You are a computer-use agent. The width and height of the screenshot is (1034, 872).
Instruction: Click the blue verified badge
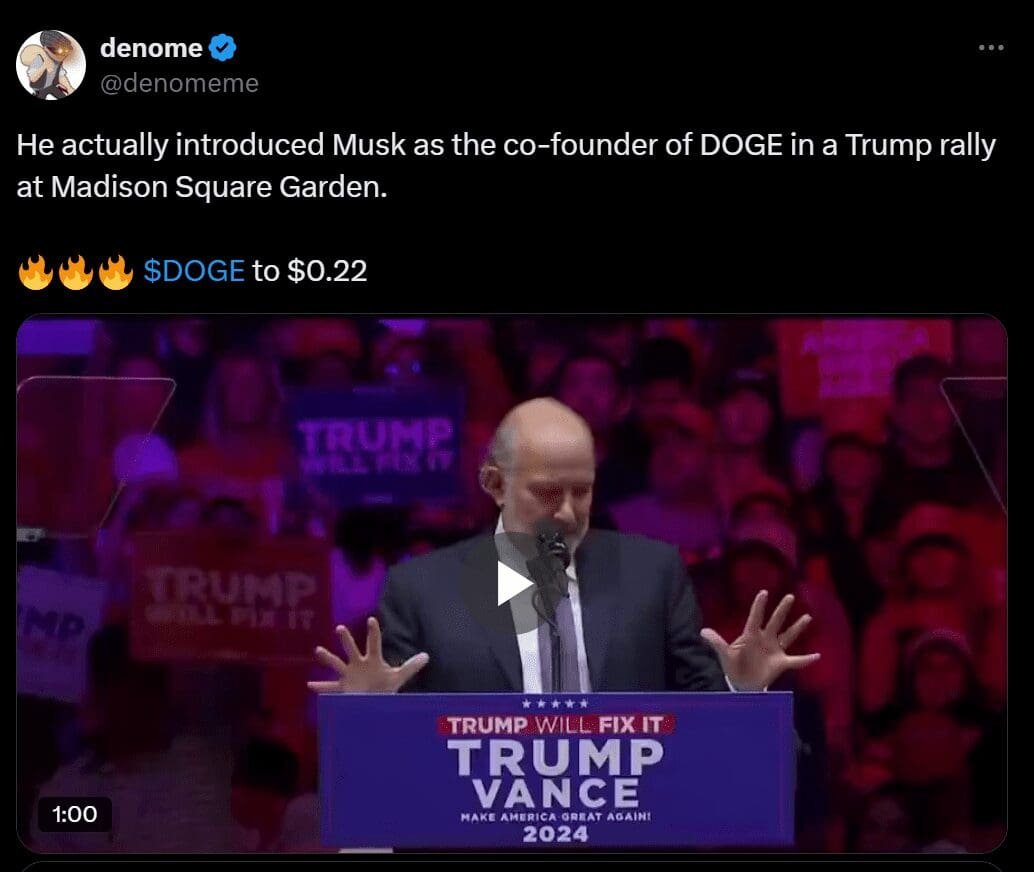[222, 47]
